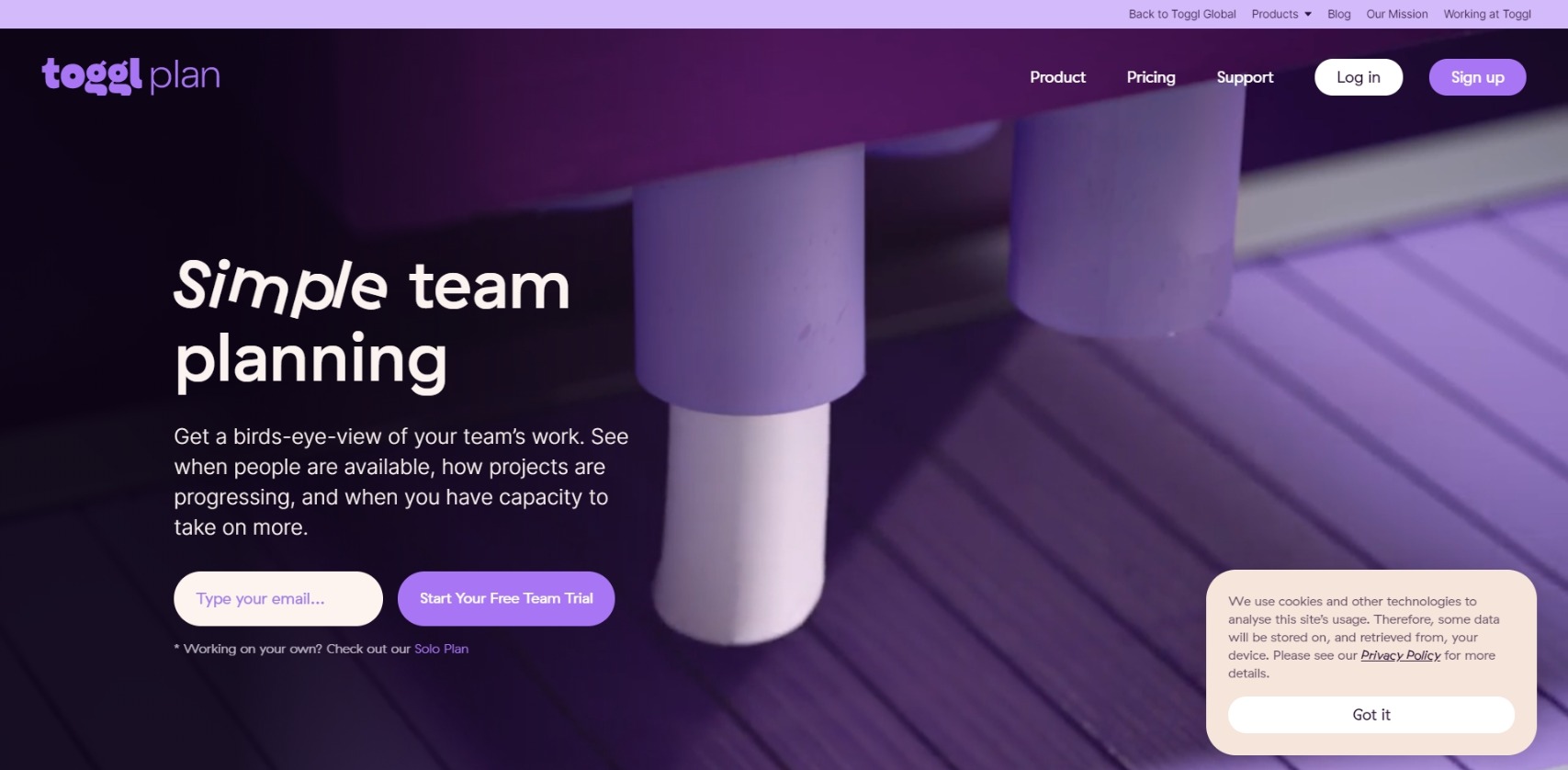
Task: Expand the Products dropdown arrow
Action: pyautogui.click(x=1308, y=14)
